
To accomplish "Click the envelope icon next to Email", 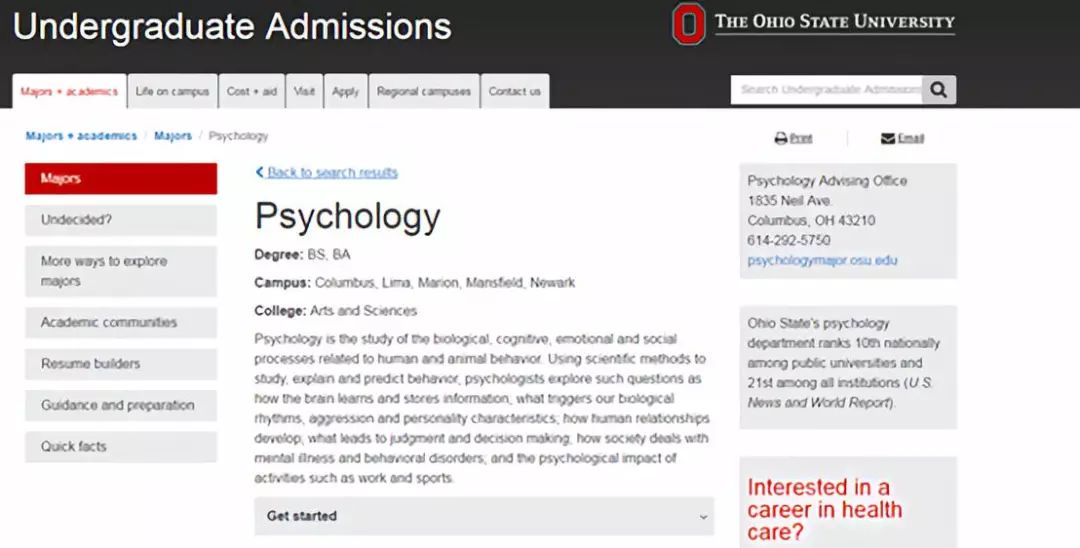I will 887,138.
